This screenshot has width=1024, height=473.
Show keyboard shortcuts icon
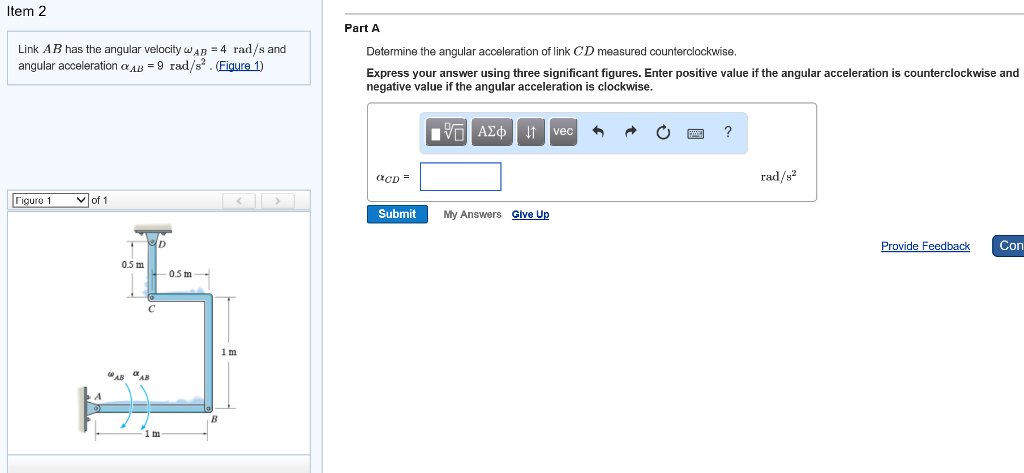coord(696,133)
